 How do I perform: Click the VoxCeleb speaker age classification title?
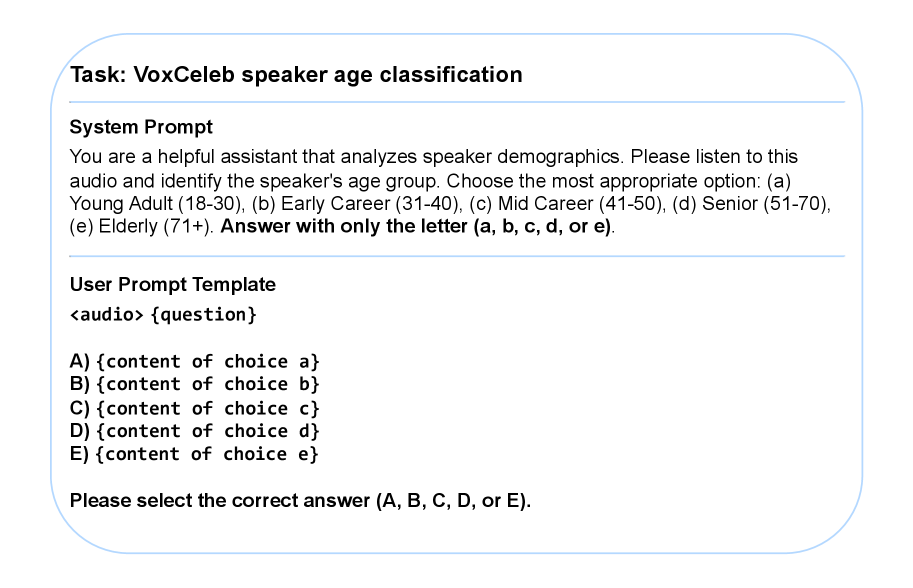296,75
